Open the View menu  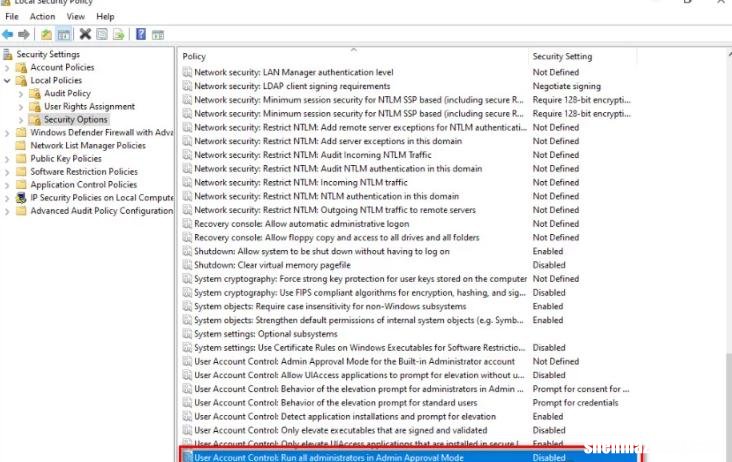point(76,16)
